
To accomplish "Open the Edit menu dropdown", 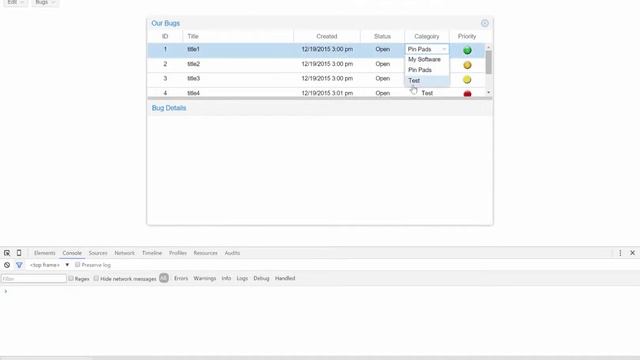I will [16, 2].
